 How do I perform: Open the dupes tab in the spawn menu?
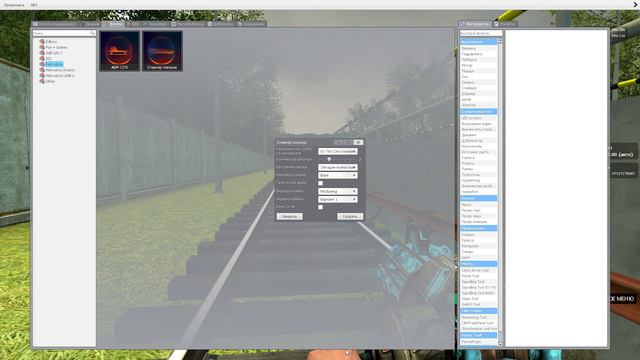tap(220, 24)
